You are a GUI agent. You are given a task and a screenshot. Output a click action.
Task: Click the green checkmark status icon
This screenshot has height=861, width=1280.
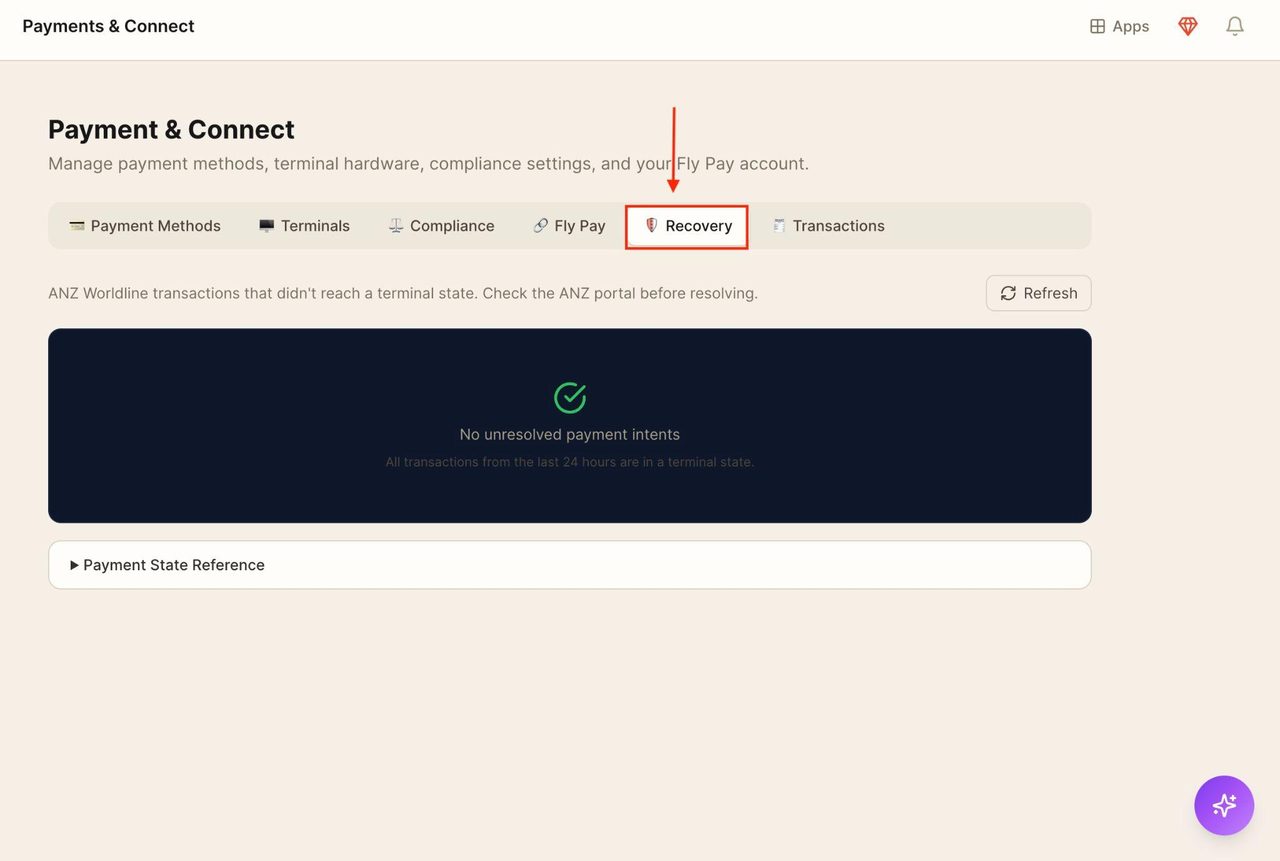coord(570,397)
